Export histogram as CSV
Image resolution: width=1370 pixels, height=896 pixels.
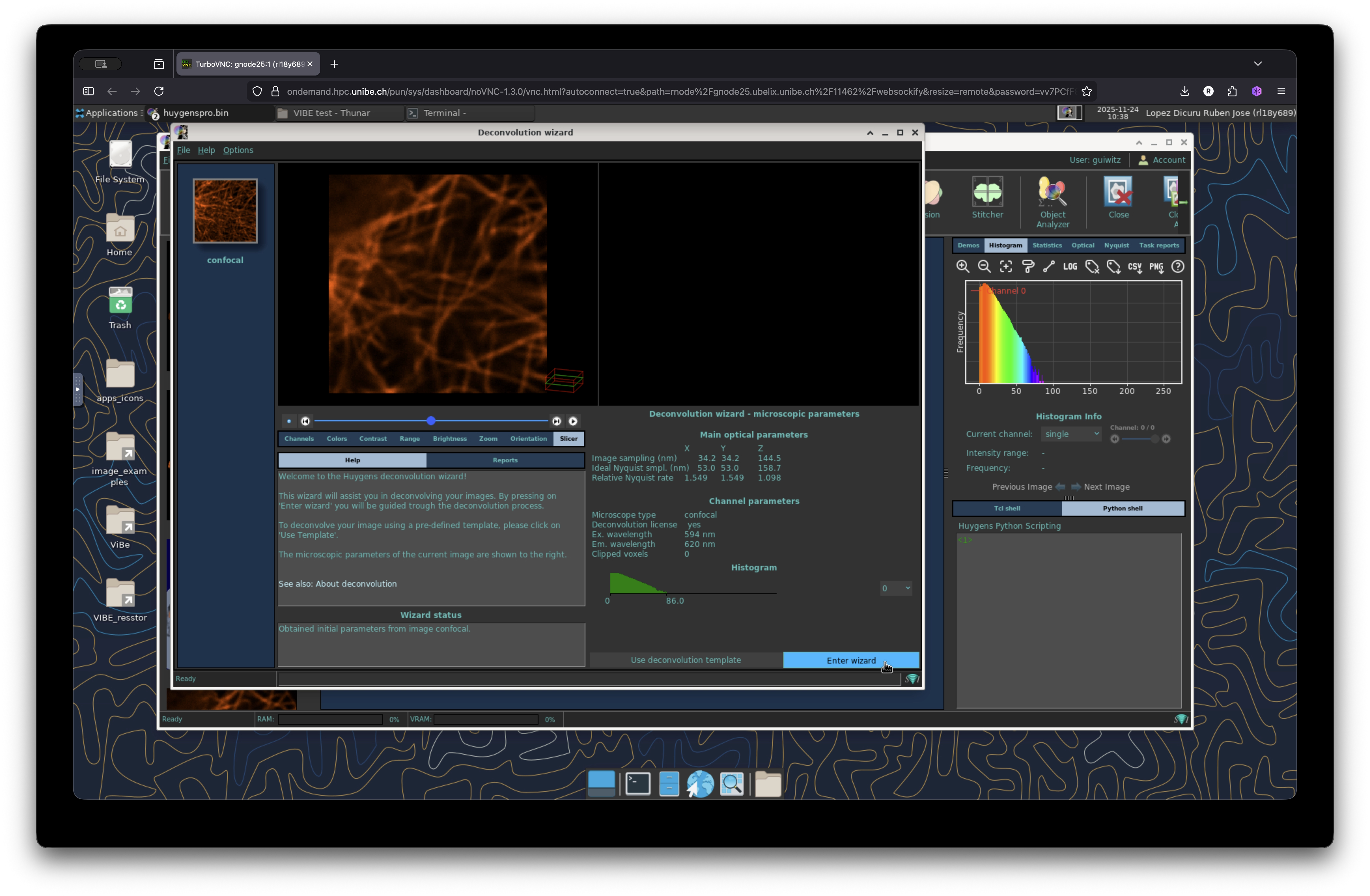(1134, 267)
